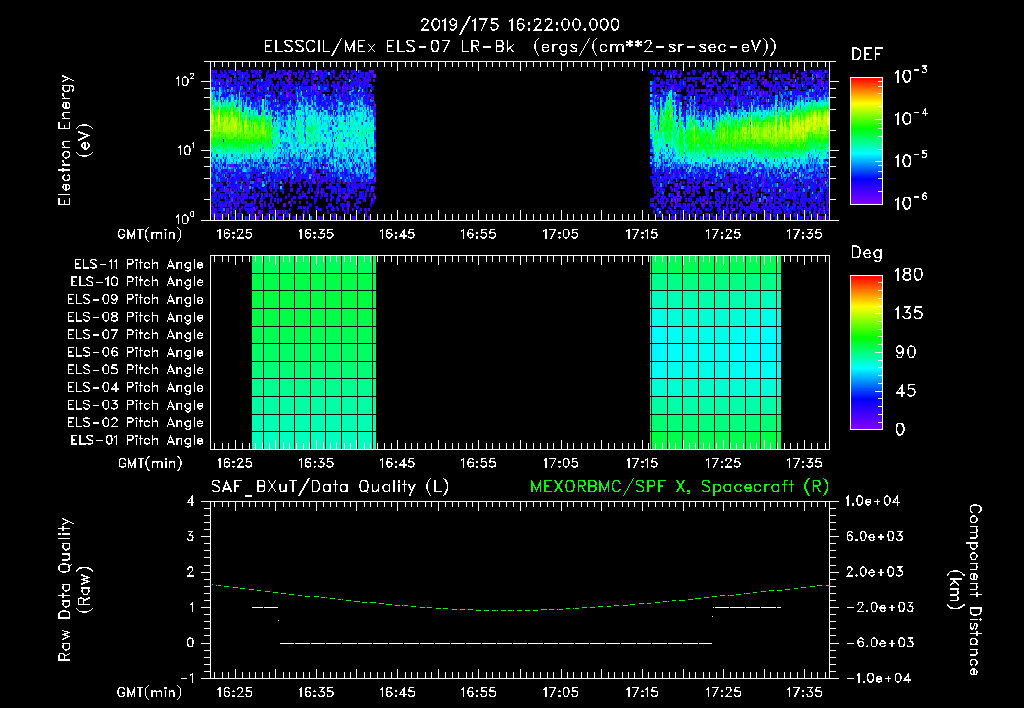Select GMT(min) label under the spectrogram panel
This screenshot has height=708, width=1024.
point(150,234)
